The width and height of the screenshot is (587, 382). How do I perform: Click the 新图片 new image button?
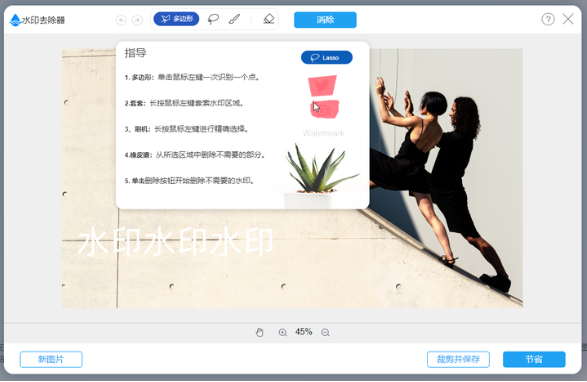click(x=51, y=360)
